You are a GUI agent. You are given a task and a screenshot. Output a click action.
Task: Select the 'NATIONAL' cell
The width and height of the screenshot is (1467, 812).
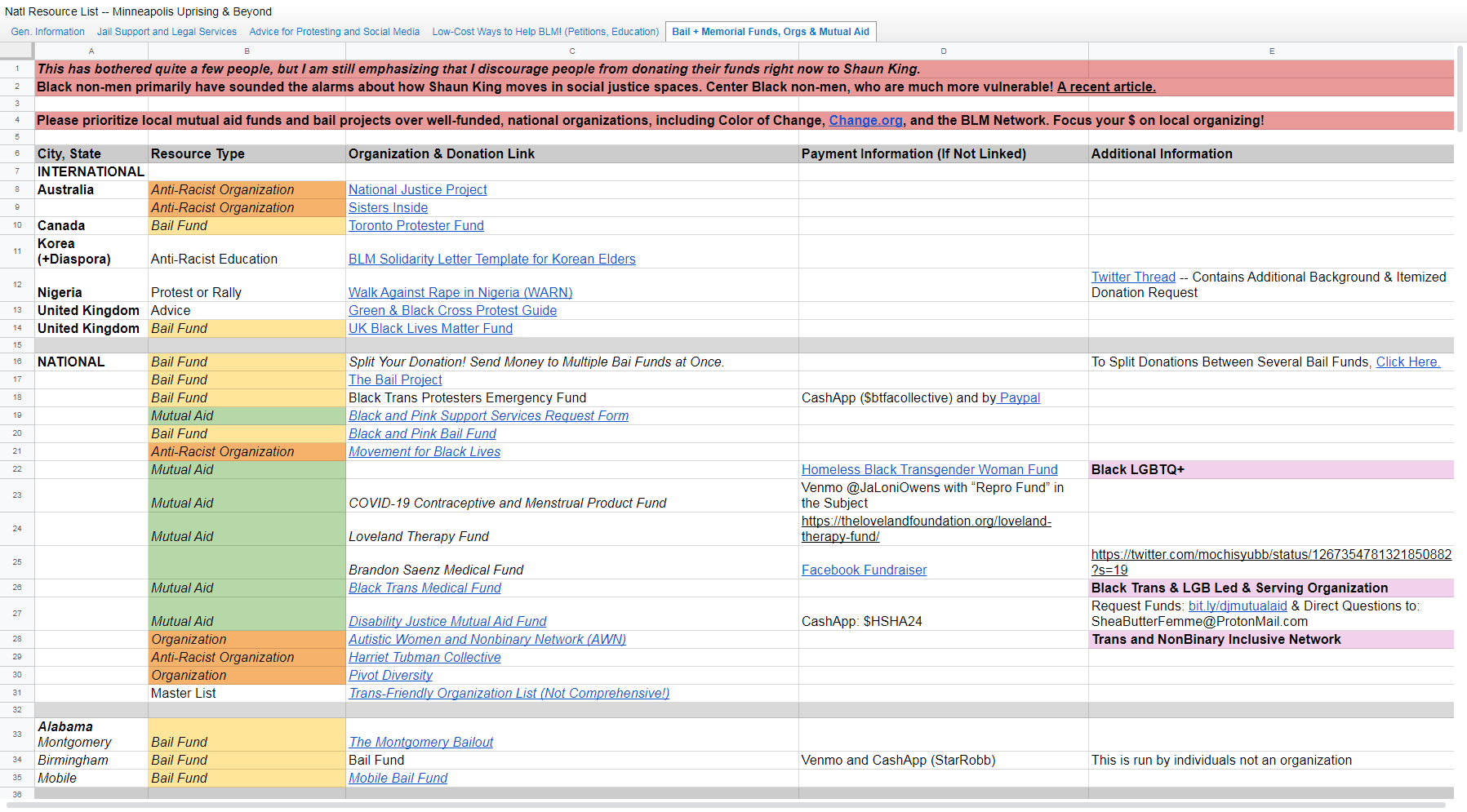coord(91,362)
